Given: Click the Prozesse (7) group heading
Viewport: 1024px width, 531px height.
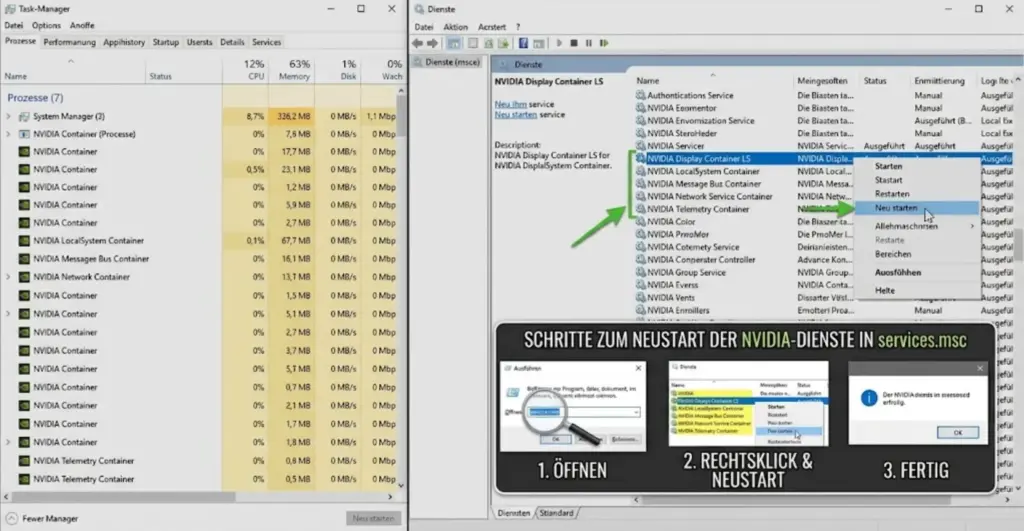Looking at the screenshot, I should (x=35, y=97).
